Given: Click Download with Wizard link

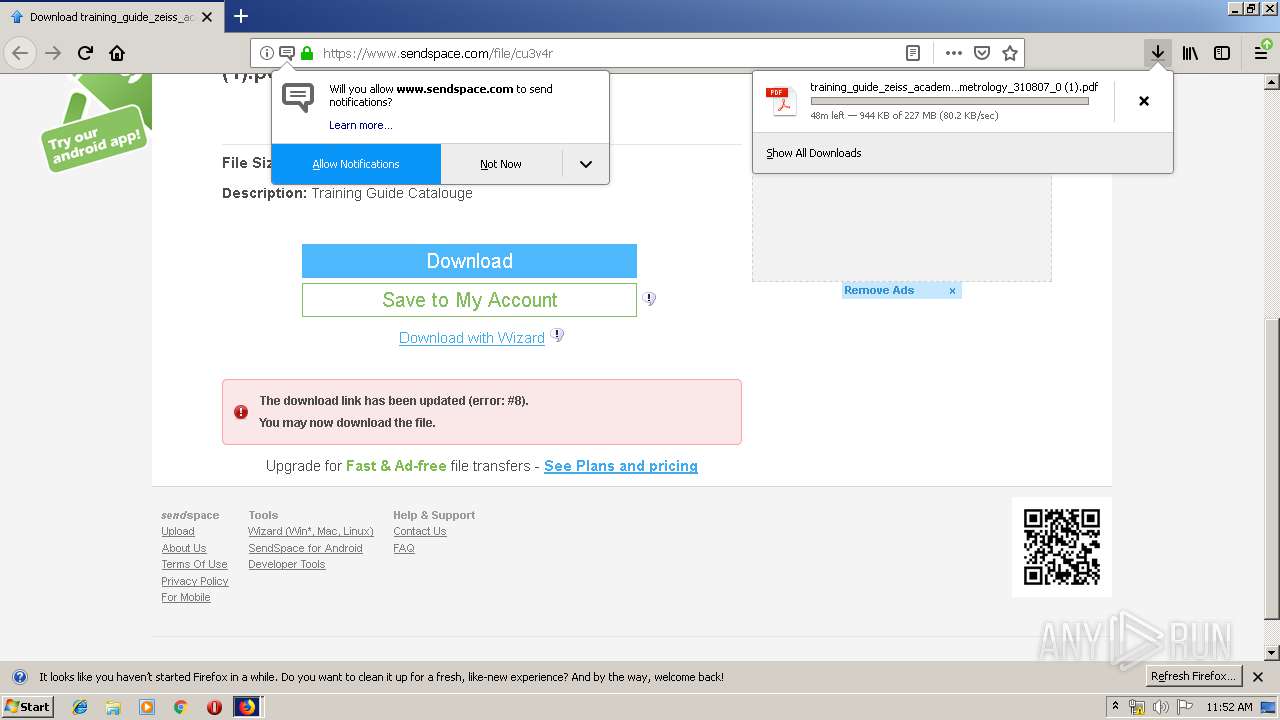Looking at the screenshot, I should tap(472, 338).
